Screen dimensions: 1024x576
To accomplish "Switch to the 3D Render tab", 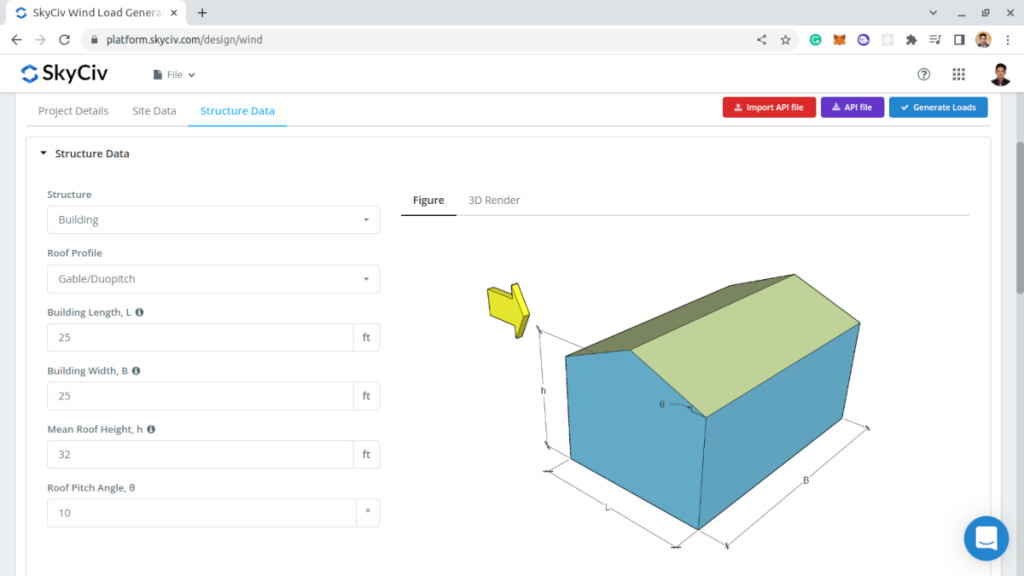I will [494, 200].
